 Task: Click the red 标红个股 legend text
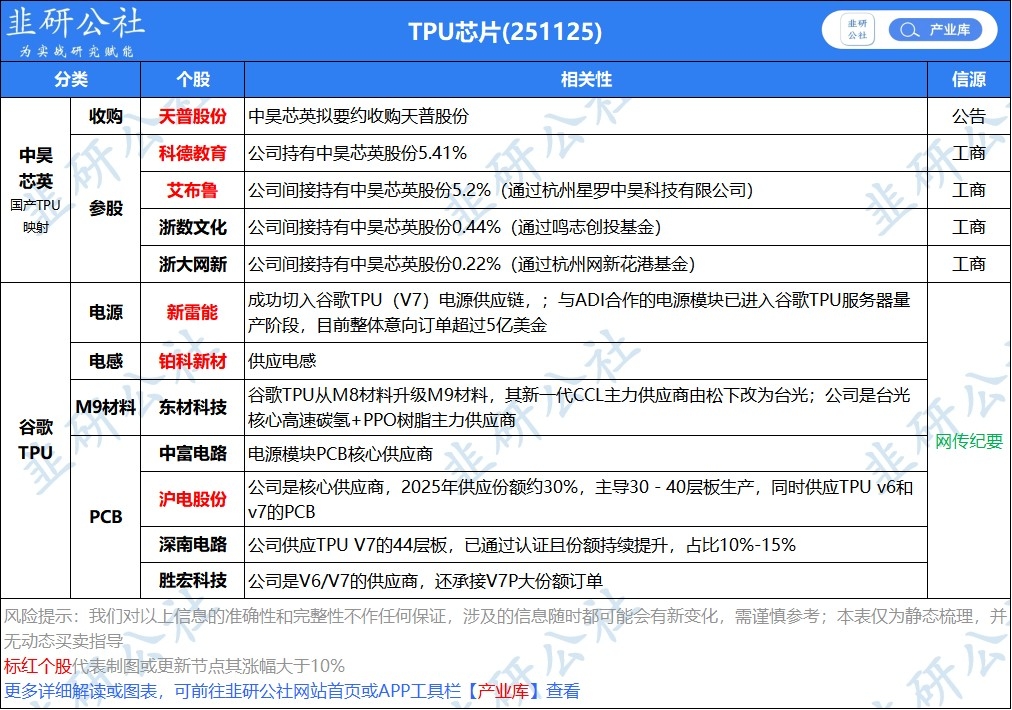pyautogui.click(x=37, y=665)
